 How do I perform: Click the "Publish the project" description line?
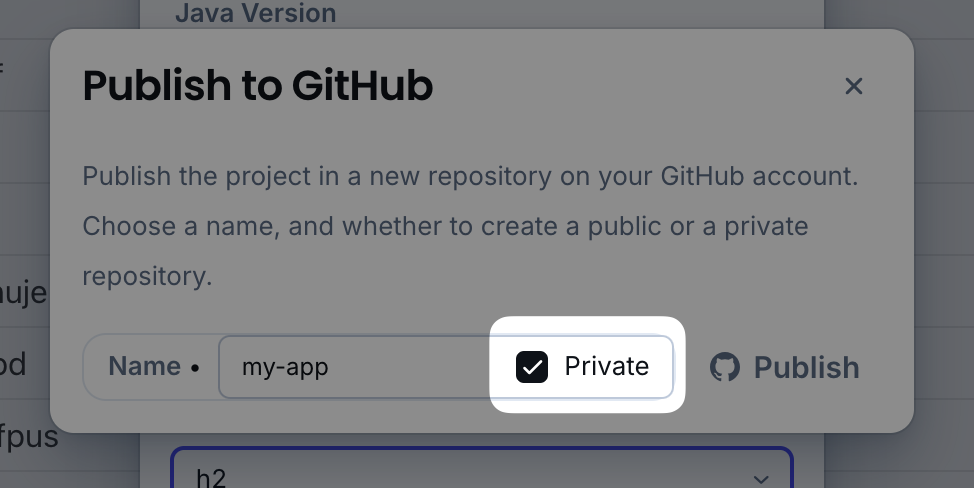[470, 178]
